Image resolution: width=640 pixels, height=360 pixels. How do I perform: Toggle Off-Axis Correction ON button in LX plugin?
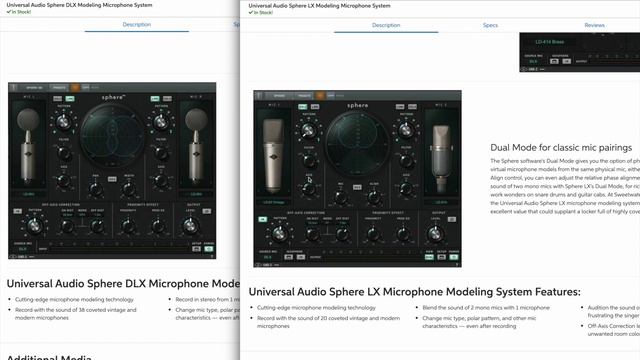coord(262,219)
